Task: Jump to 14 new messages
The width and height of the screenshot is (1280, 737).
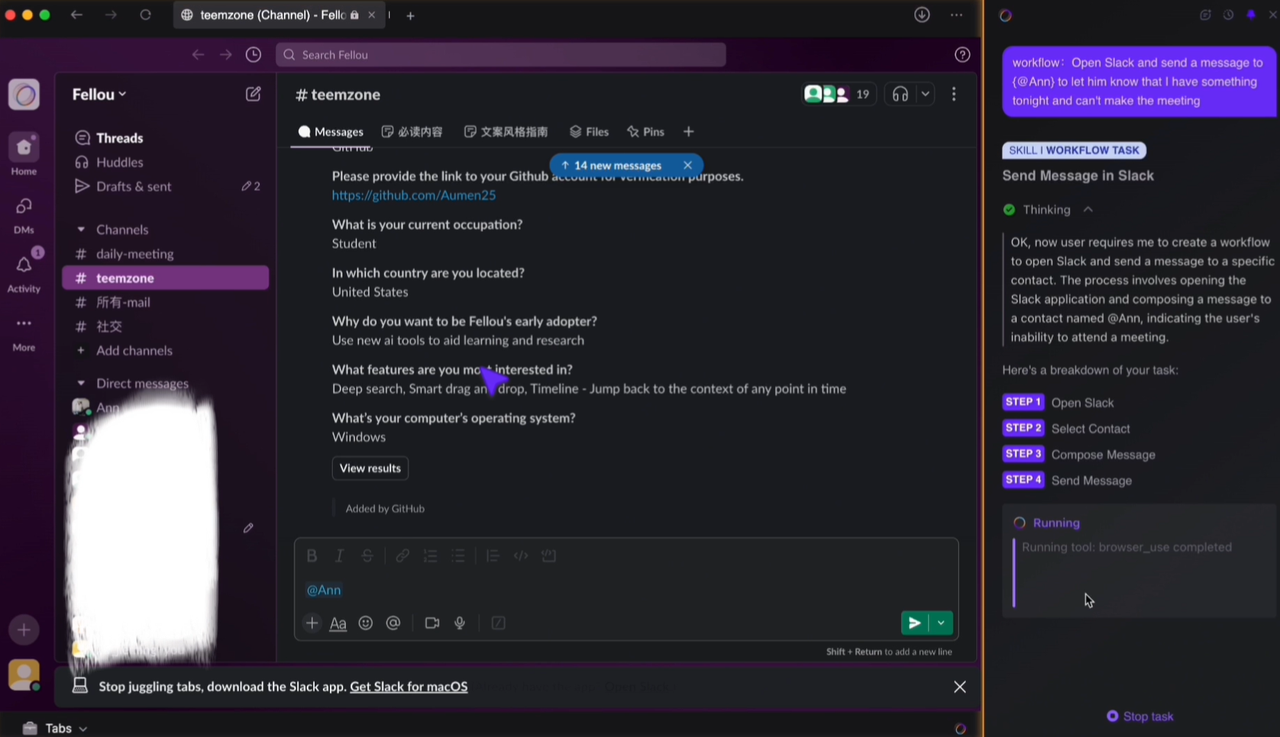Action: 611,165
